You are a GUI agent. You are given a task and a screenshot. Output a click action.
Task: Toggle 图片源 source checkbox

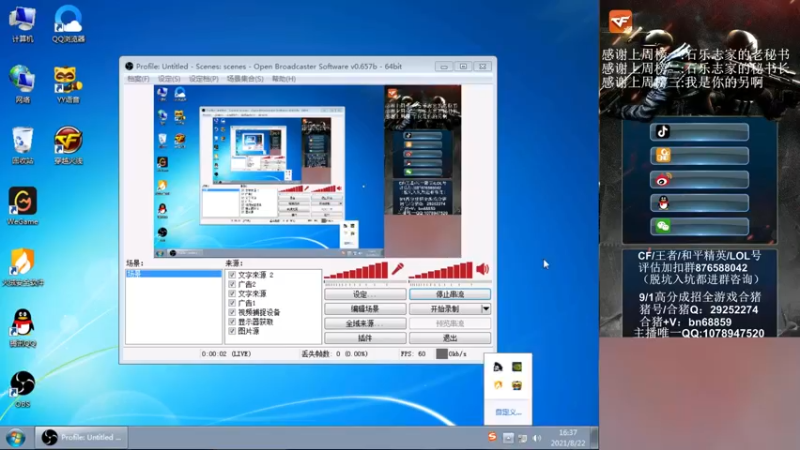232,331
